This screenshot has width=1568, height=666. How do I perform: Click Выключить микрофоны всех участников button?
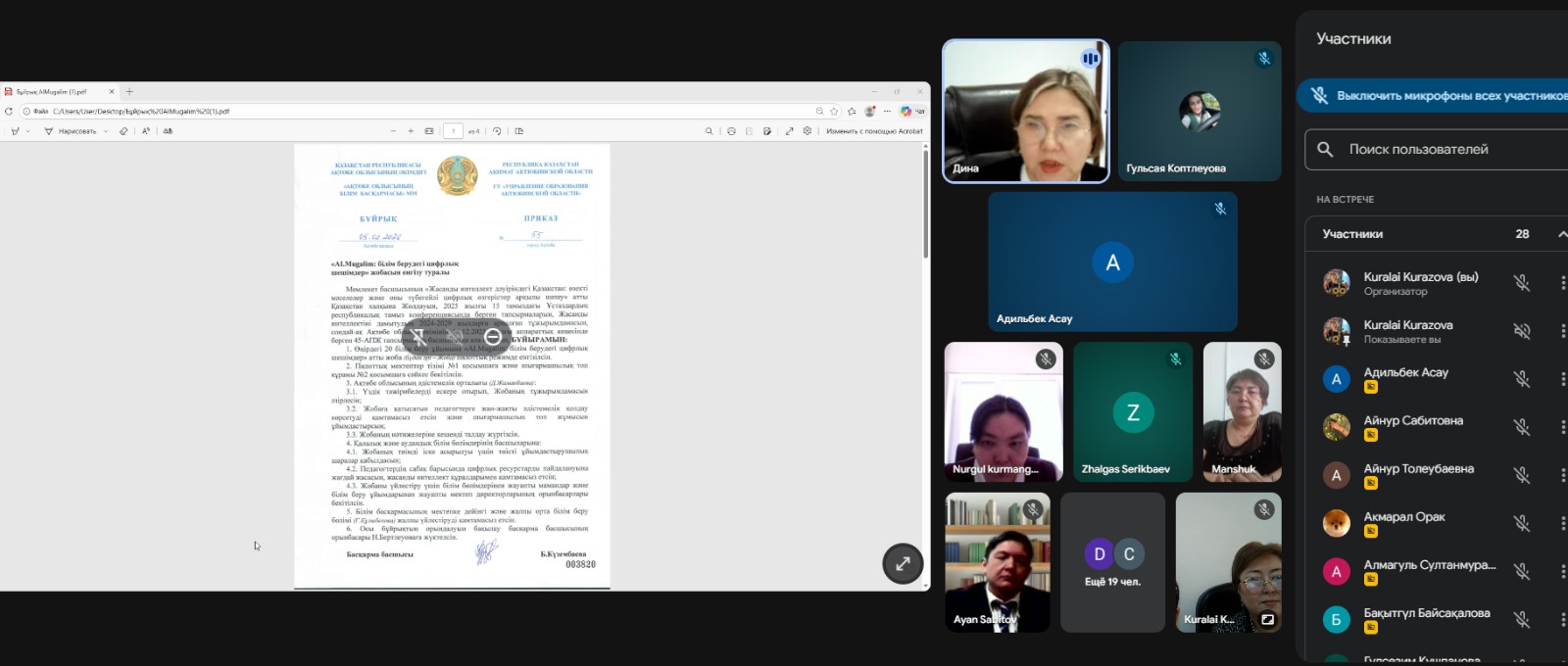[1441, 96]
